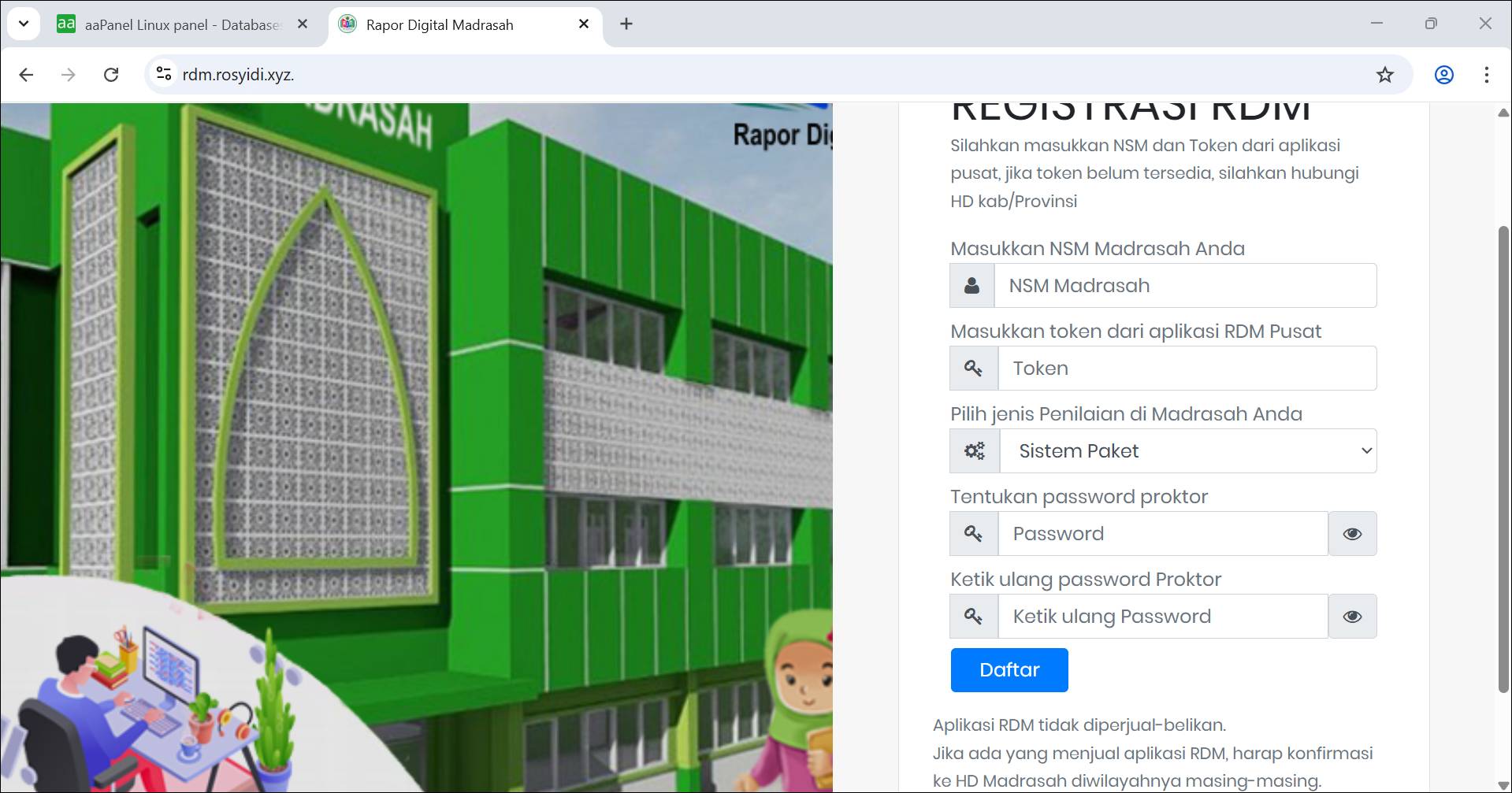This screenshot has height=793, width=1512.
Task: Click the key icon beside Password field
Action: [973, 534]
